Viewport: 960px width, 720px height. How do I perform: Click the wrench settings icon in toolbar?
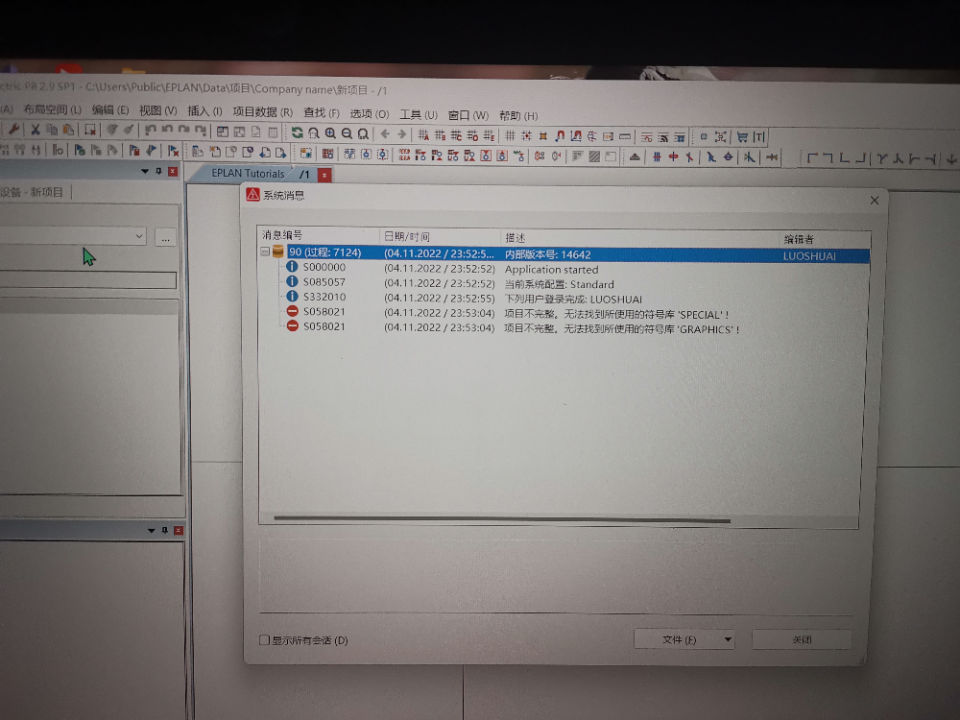pyautogui.click(x=13, y=129)
